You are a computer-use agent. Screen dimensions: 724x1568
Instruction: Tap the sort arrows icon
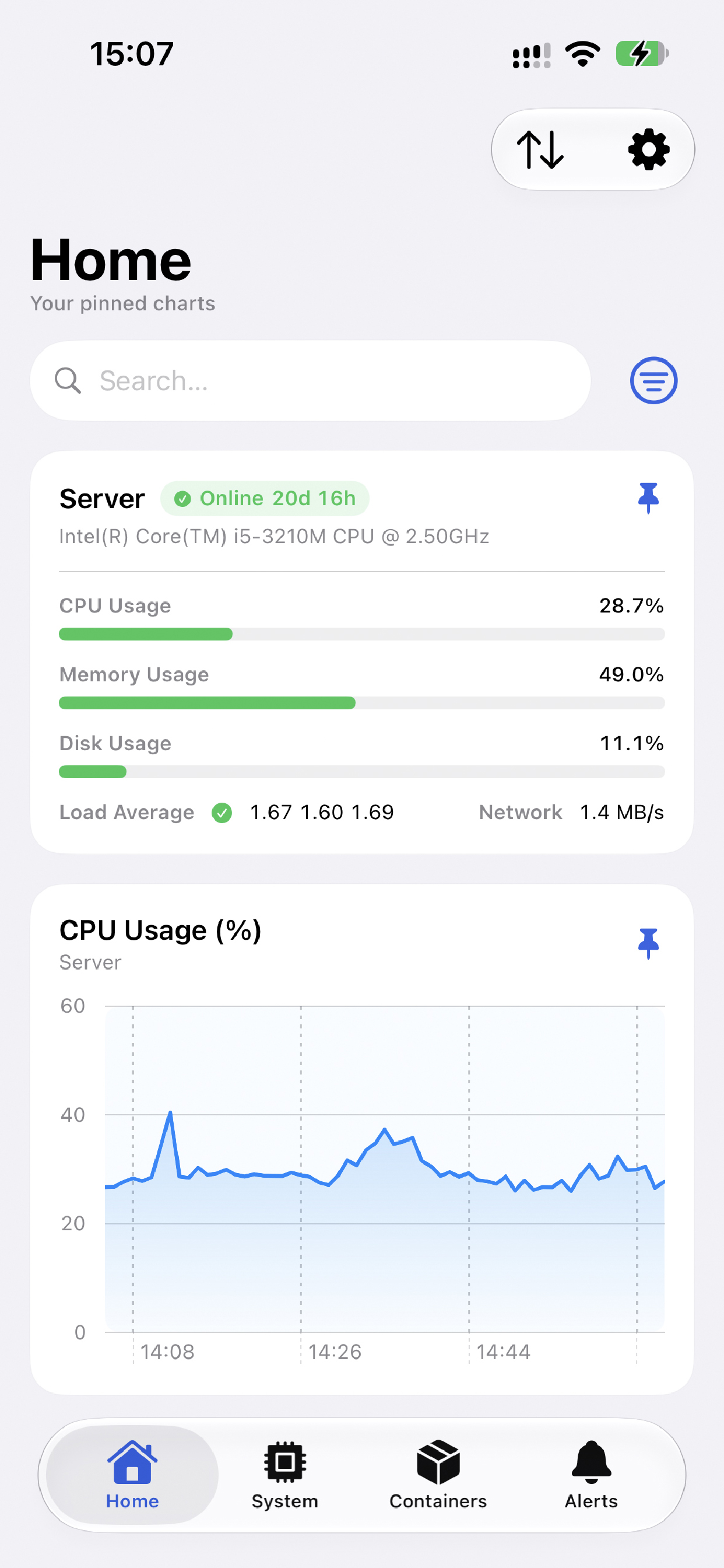540,150
